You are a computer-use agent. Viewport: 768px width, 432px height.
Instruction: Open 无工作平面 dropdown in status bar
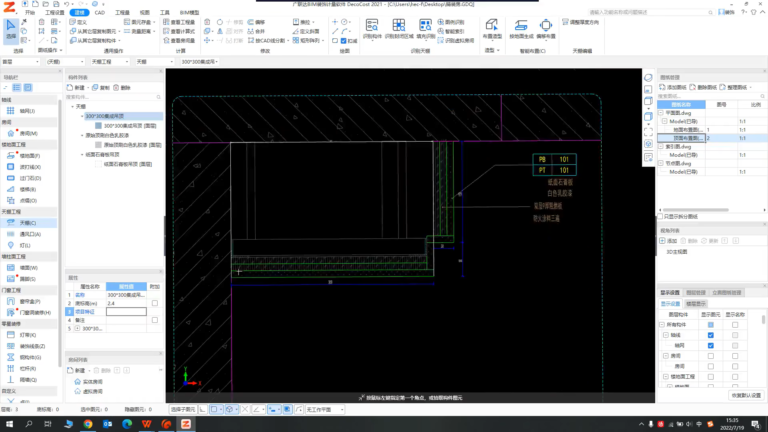point(325,409)
